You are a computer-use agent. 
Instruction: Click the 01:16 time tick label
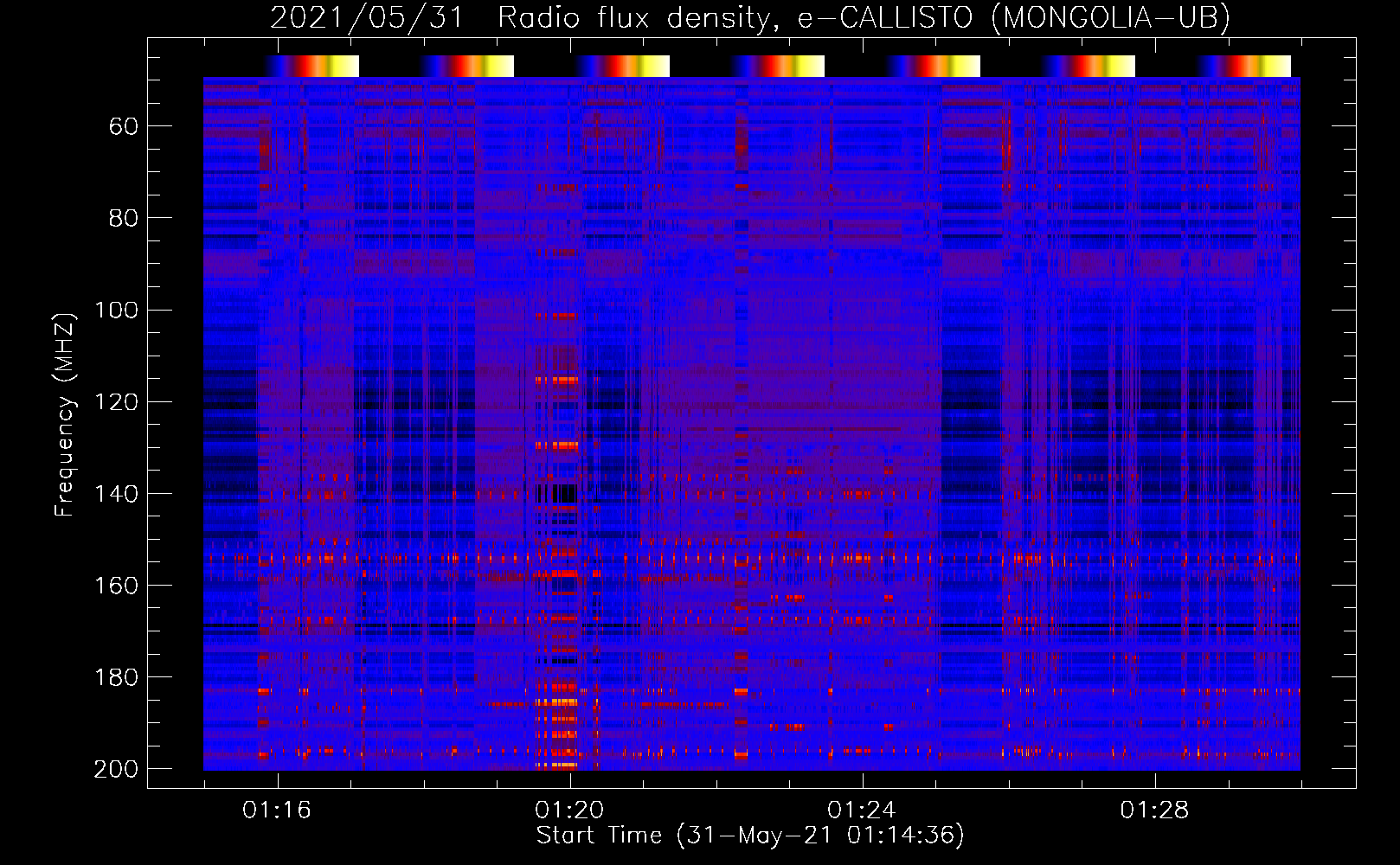tap(277, 810)
